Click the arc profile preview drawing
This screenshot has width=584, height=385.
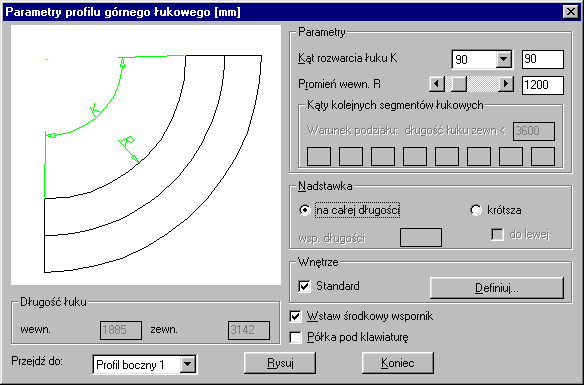pos(146,155)
